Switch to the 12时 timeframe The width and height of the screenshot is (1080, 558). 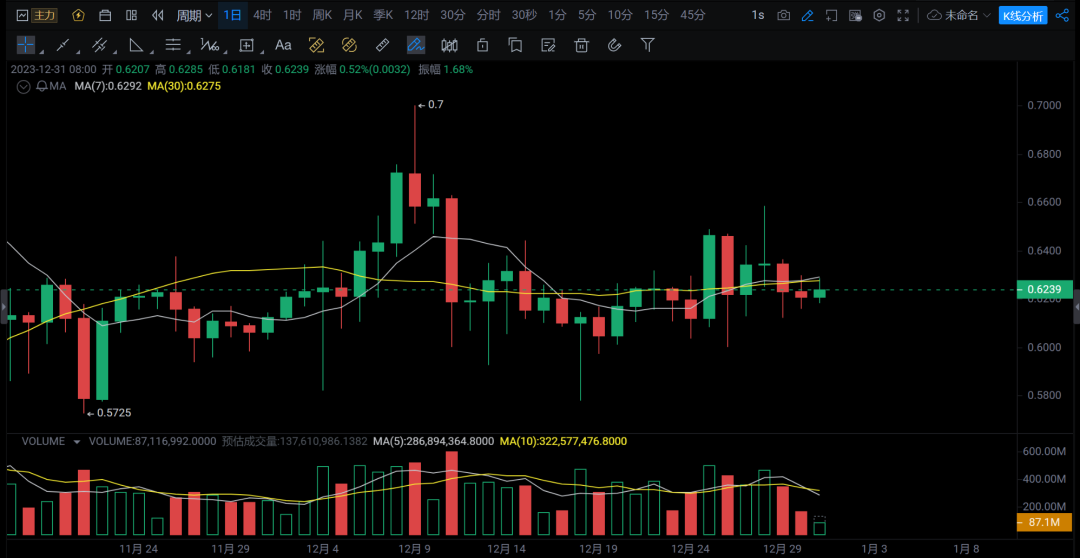[417, 15]
